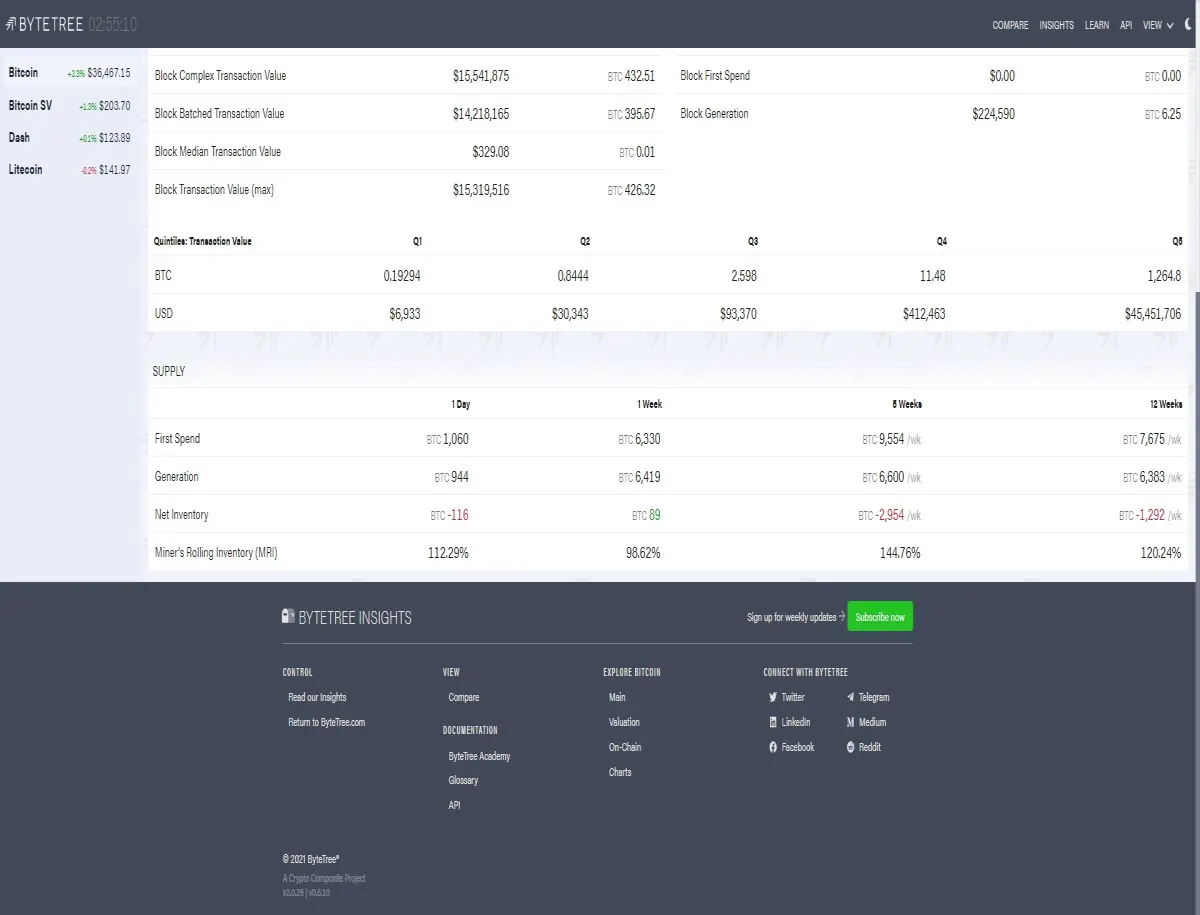Click the Telegram text link
The image size is (1200, 915).
click(x=874, y=697)
